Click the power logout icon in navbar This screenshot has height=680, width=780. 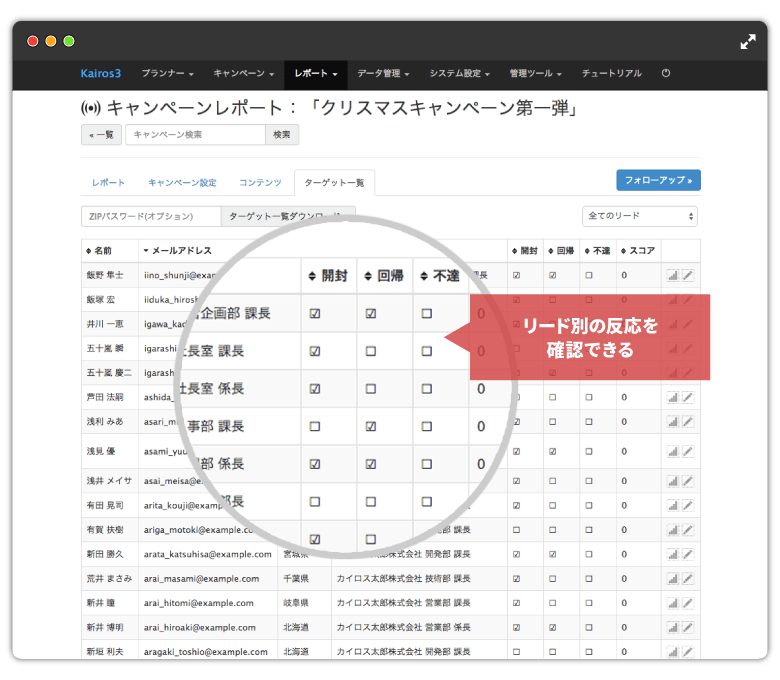click(x=666, y=74)
